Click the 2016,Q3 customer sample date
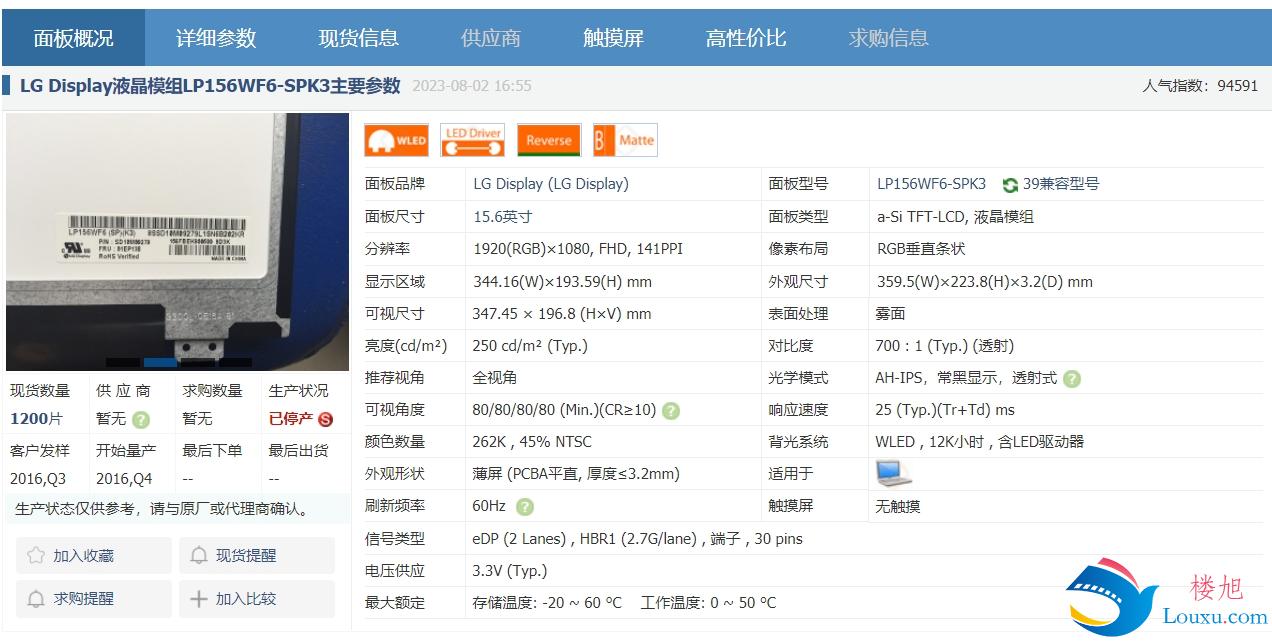Screen dimensions: 1272x644 click(x=39, y=479)
